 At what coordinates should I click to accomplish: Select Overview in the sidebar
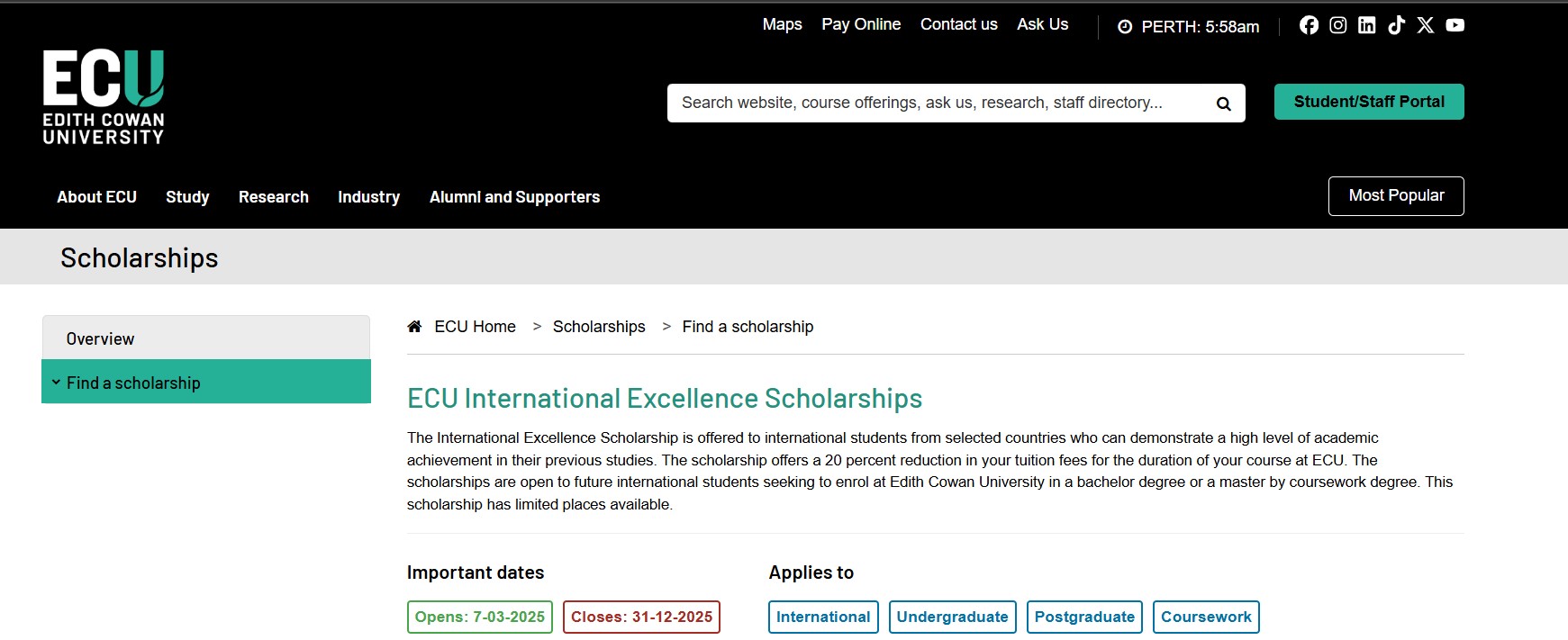click(x=206, y=338)
